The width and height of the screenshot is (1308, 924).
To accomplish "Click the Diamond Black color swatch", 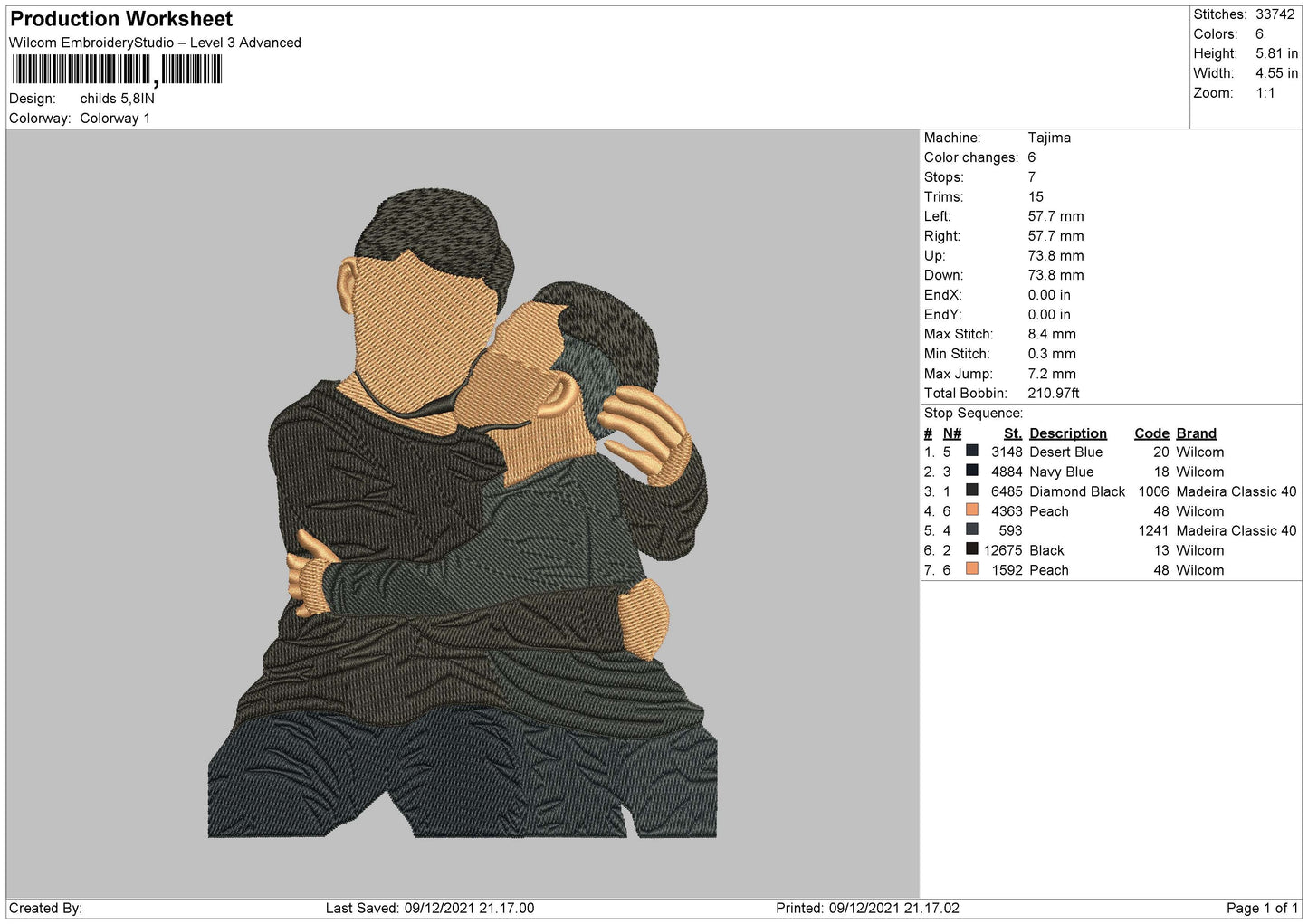I will click(971, 491).
